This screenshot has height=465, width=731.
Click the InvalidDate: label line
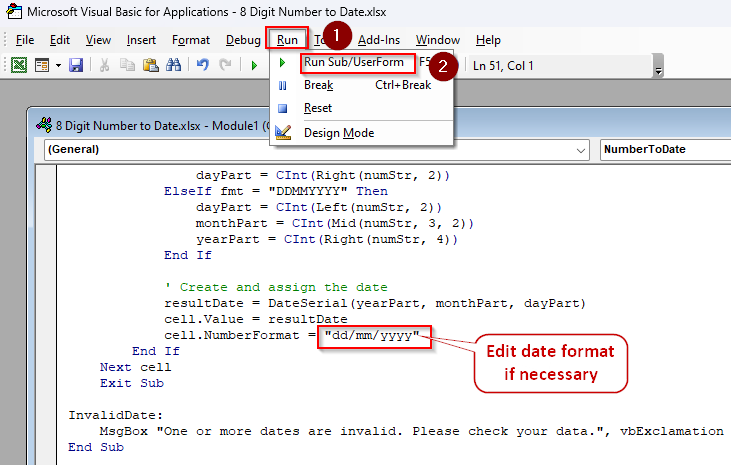click(x=116, y=415)
